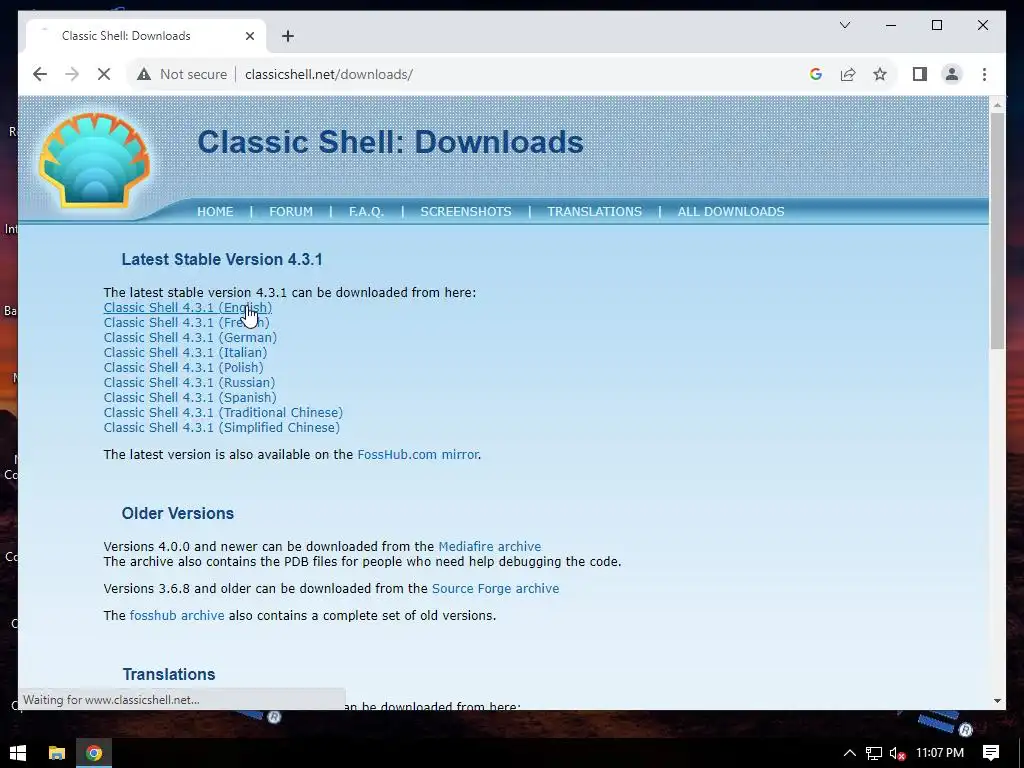Click the muted volume tray icon

point(897,753)
